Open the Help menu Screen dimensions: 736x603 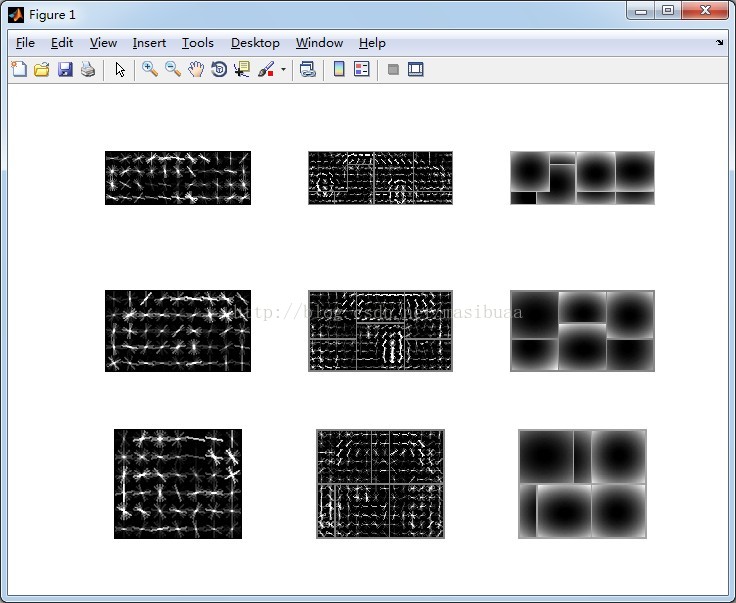[372, 43]
